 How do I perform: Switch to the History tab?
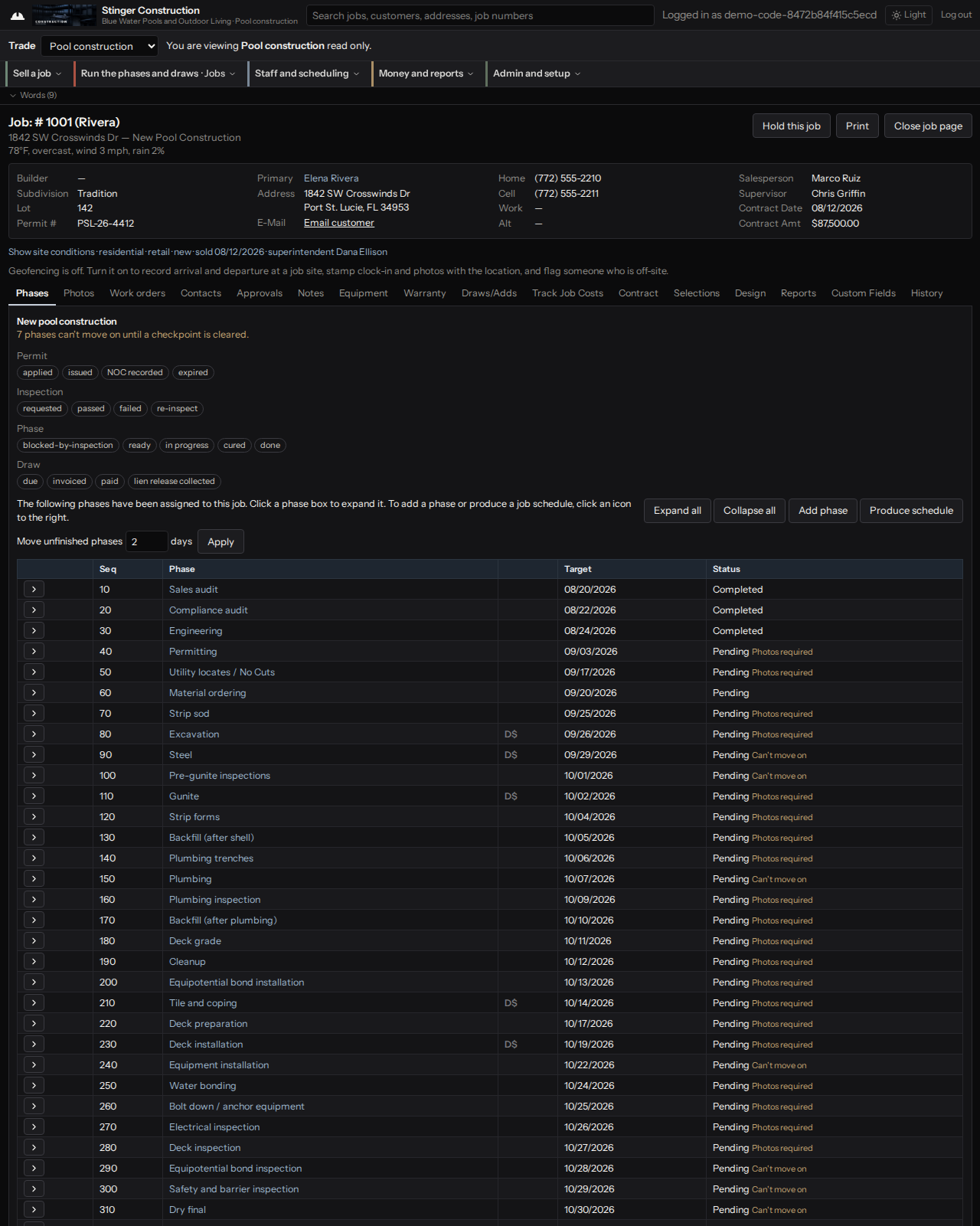pos(927,293)
